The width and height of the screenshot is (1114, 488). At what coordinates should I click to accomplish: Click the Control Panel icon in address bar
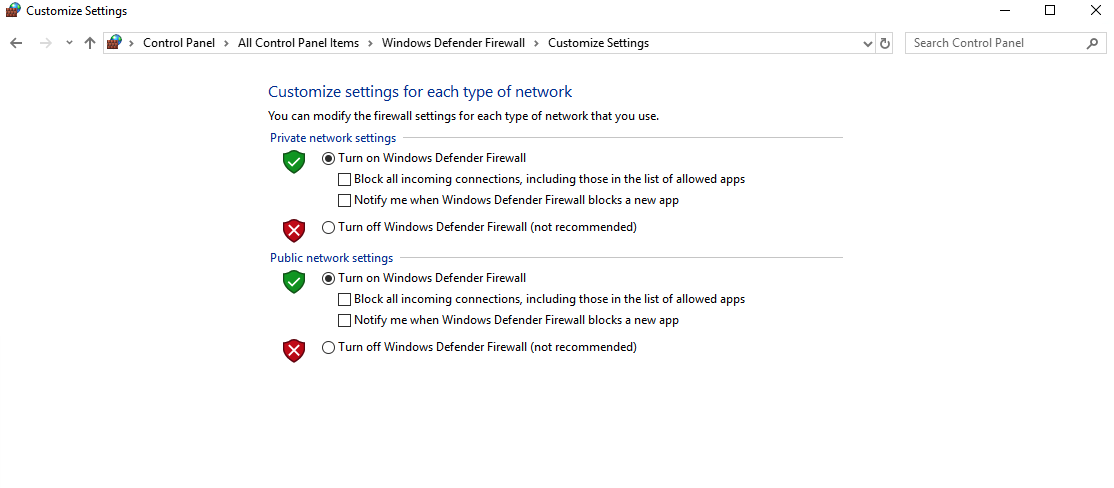(x=115, y=43)
